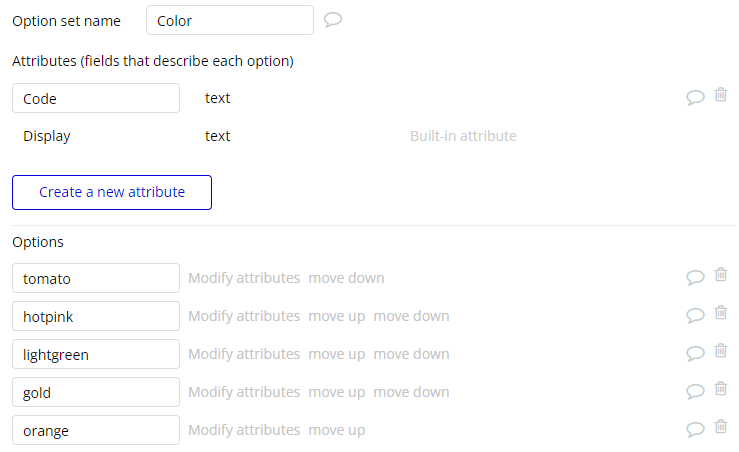The height and width of the screenshot is (452, 739).
Task: Open comment bubble for lightgreen option
Action: [x=695, y=354]
